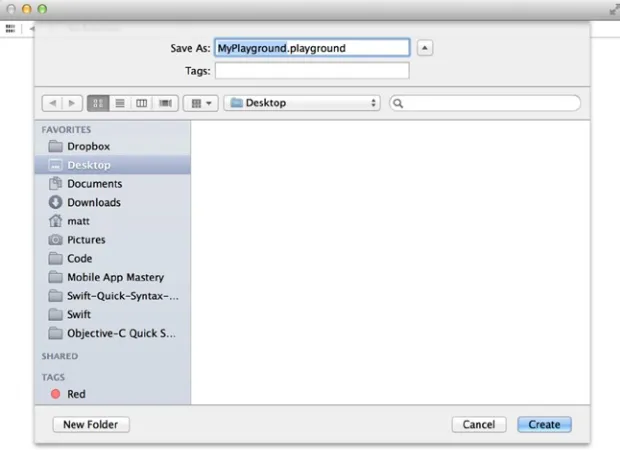Click the TAGS section header
Viewport: 620px width, 450px height.
tap(53, 377)
